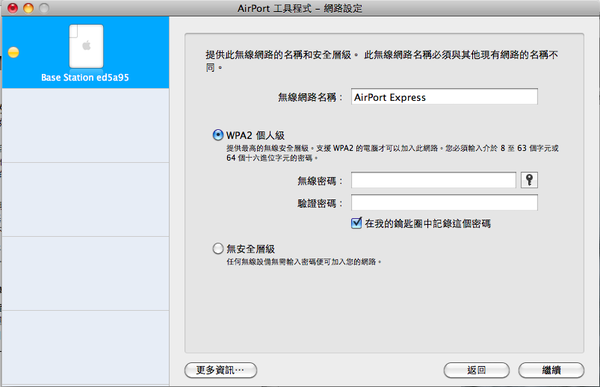Click the second empty sidebar row
Screen dimensions: 600x387
[x=85, y=199]
